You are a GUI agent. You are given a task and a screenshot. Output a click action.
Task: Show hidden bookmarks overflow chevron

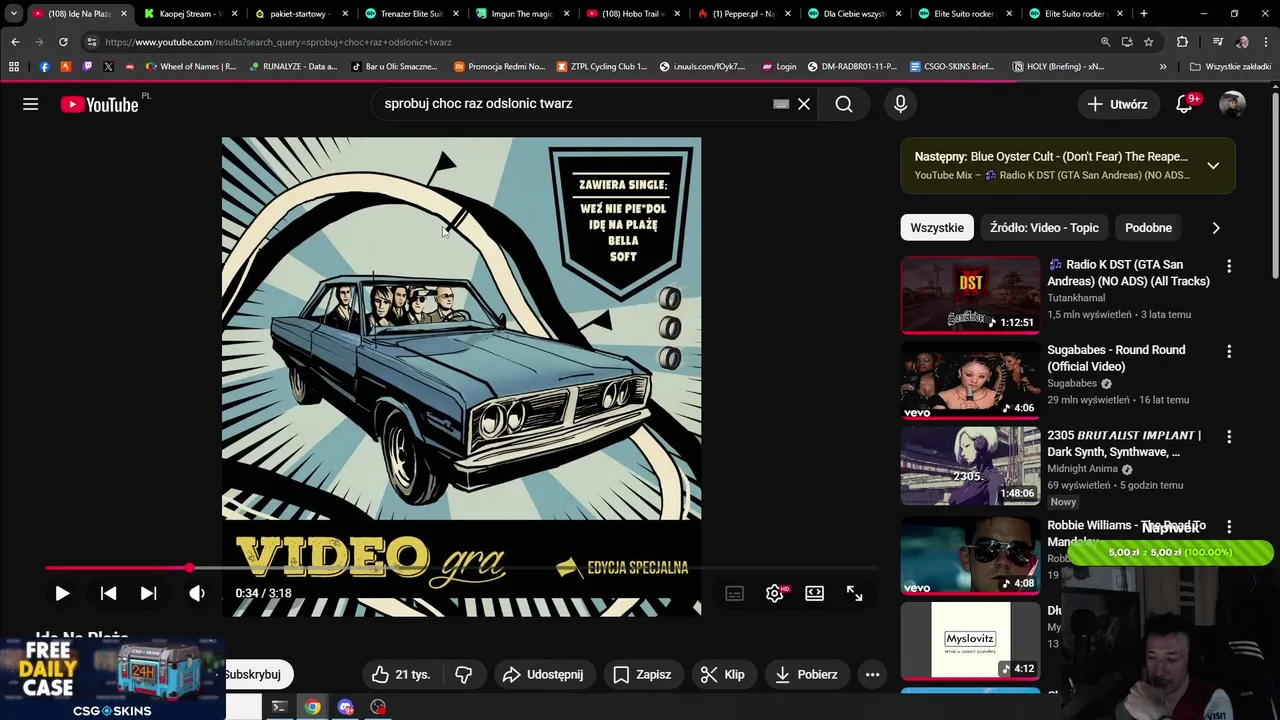click(1163, 67)
